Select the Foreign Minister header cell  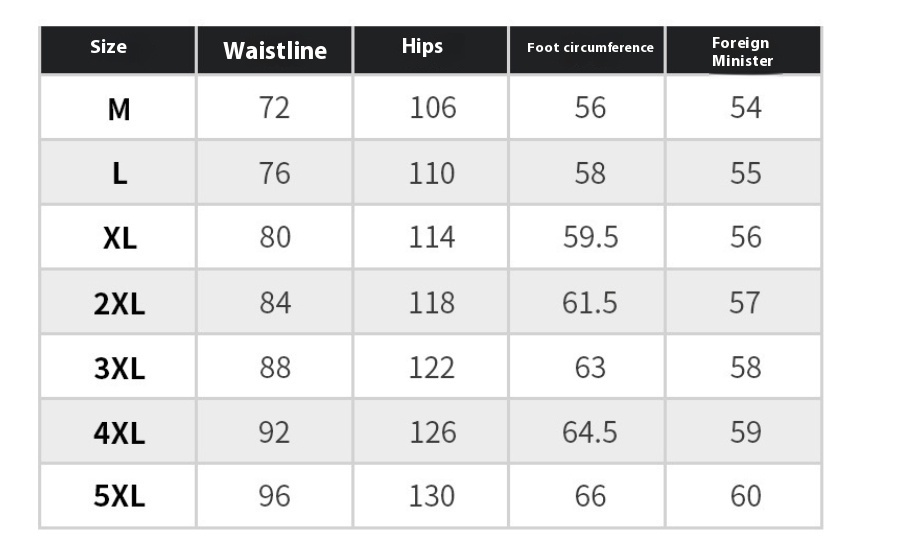[x=742, y=52]
